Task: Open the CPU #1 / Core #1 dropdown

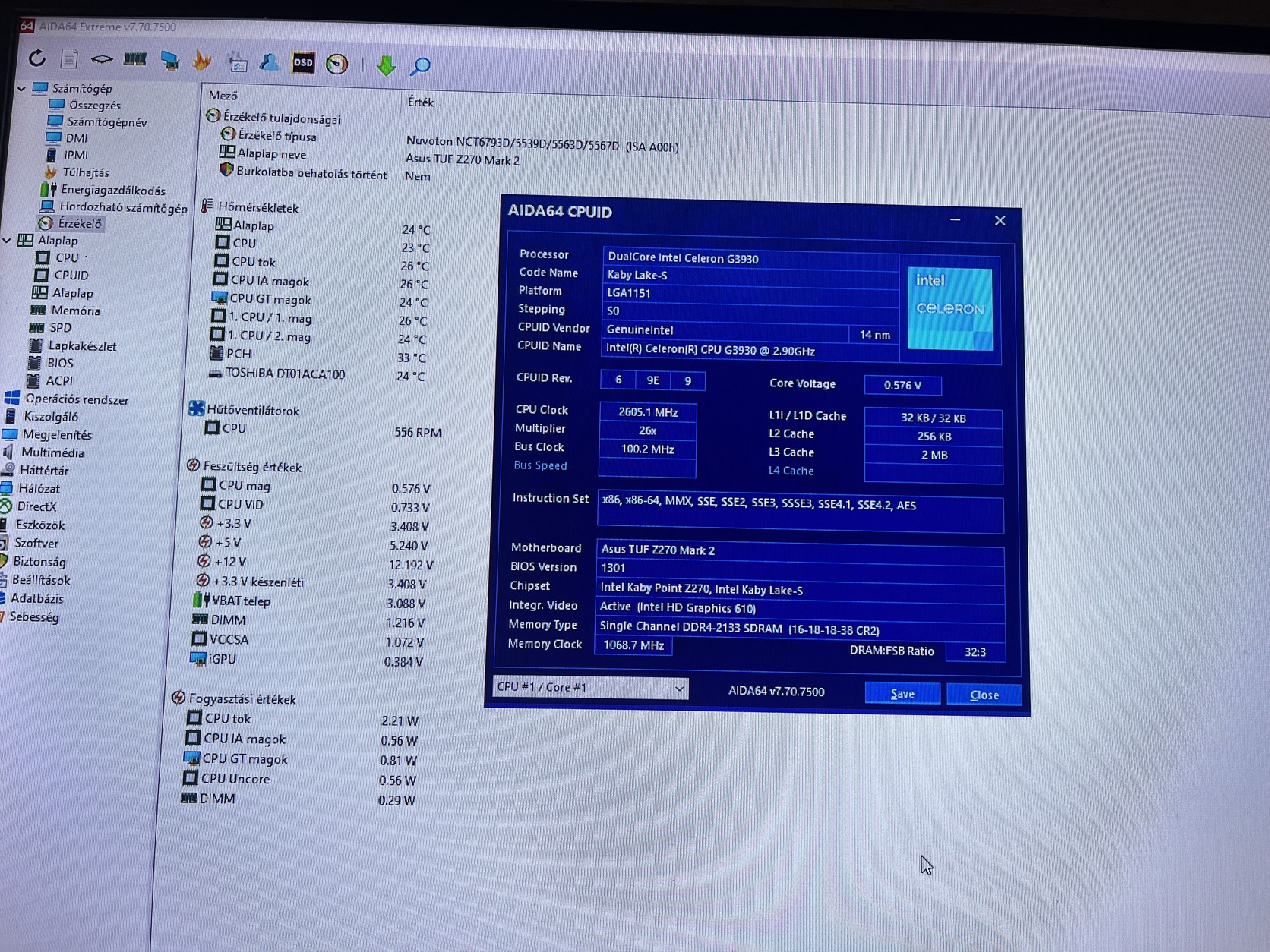Action: 590,688
